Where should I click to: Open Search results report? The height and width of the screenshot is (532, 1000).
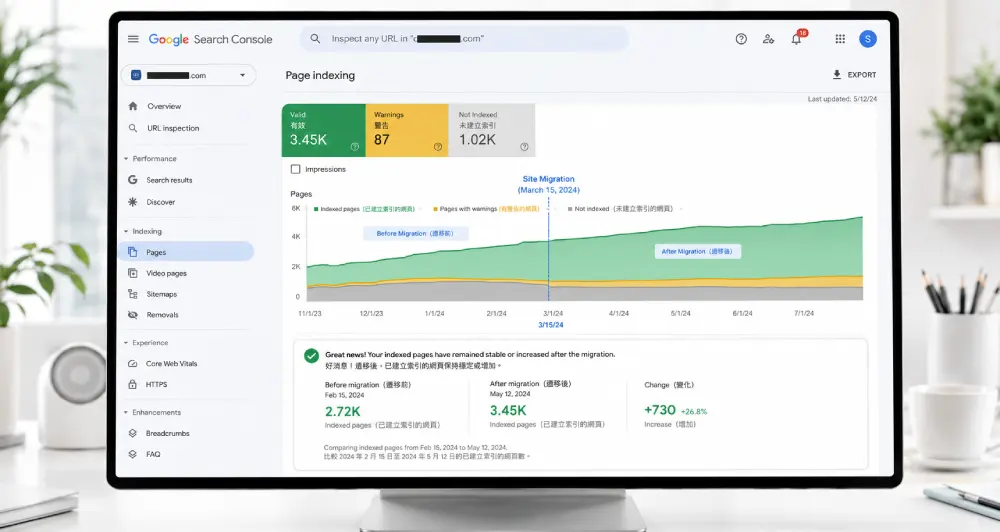(169, 181)
